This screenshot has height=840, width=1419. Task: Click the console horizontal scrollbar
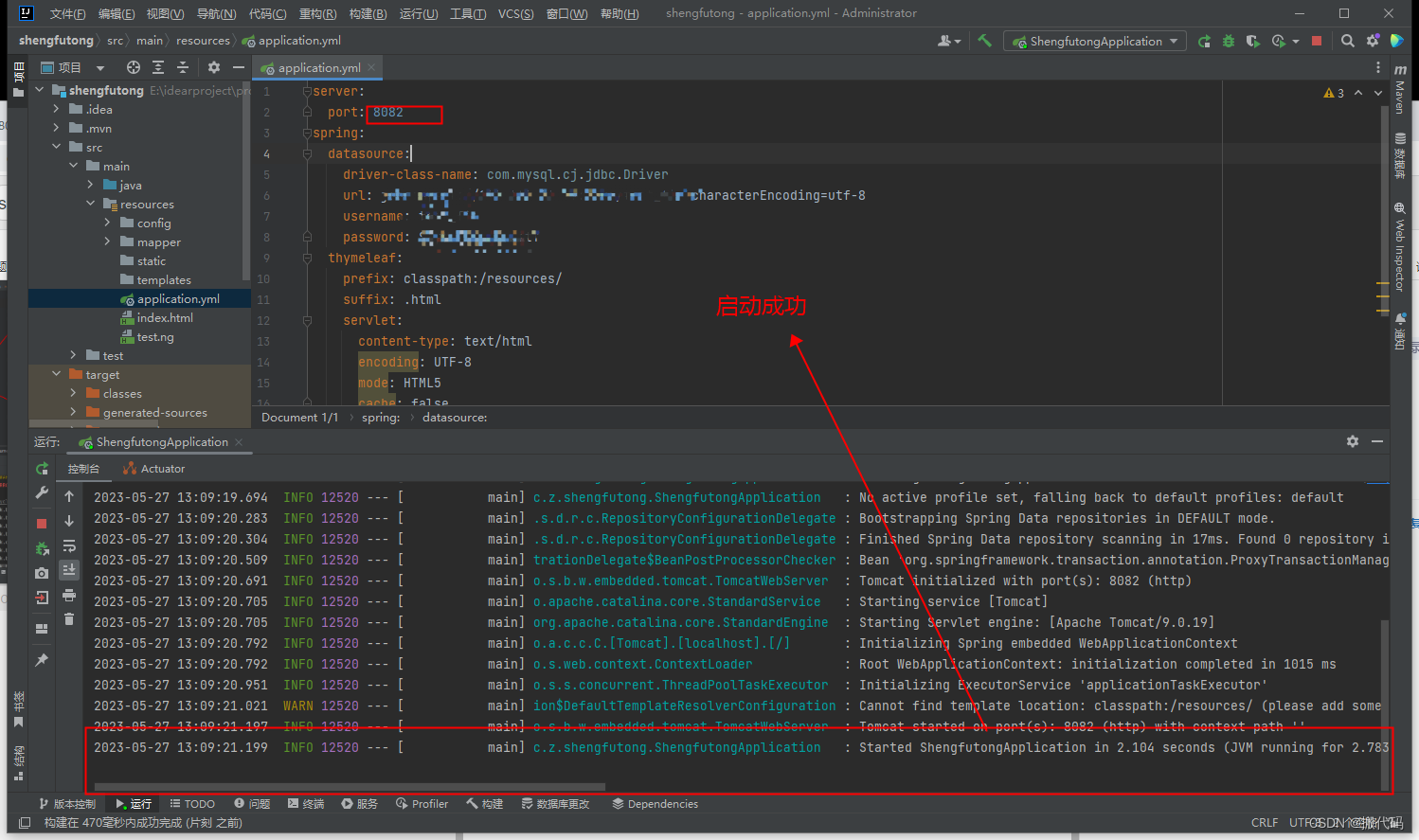click(x=350, y=787)
